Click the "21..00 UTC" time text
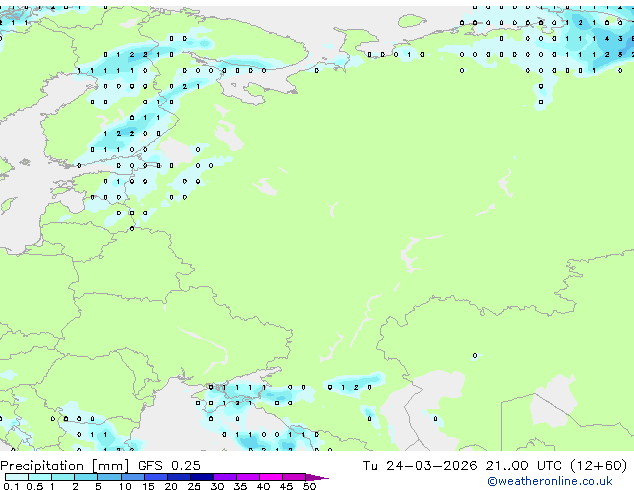Screen dimensions: 634x490 pos(524,466)
